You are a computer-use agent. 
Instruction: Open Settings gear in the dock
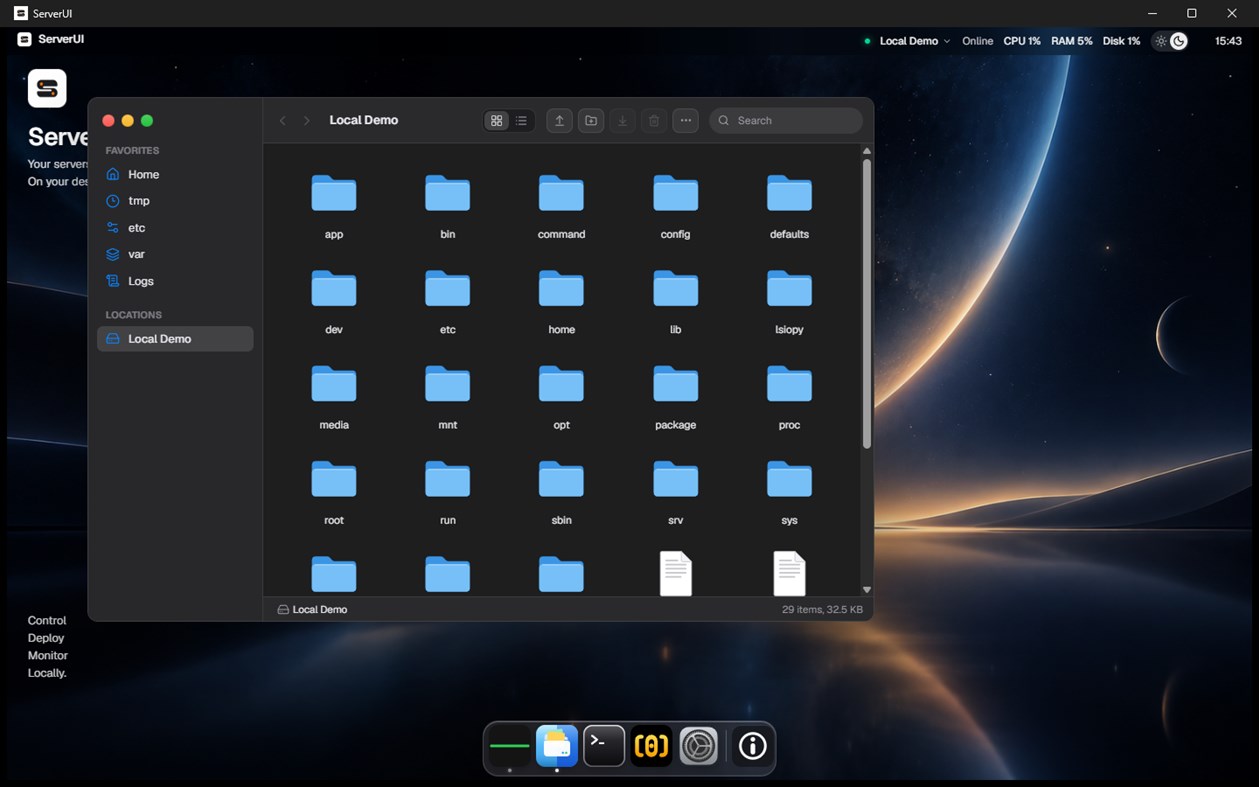[699, 746]
